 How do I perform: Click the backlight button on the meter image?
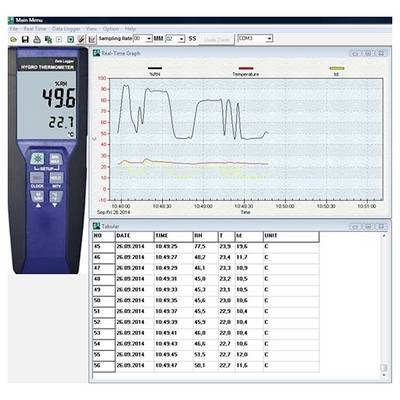pyautogui.click(x=38, y=159)
